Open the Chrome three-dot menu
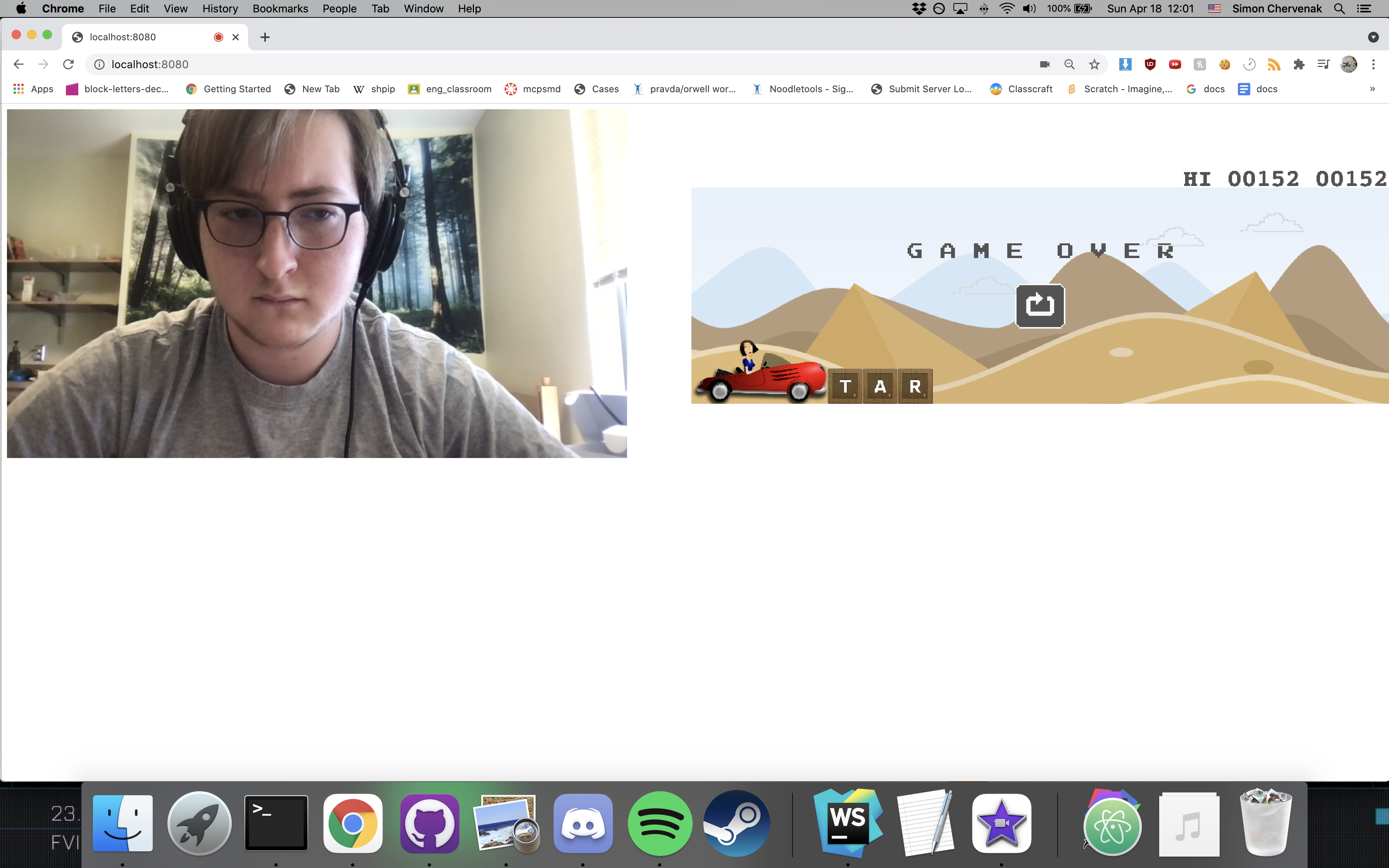The width and height of the screenshot is (1389, 868). [x=1373, y=64]
